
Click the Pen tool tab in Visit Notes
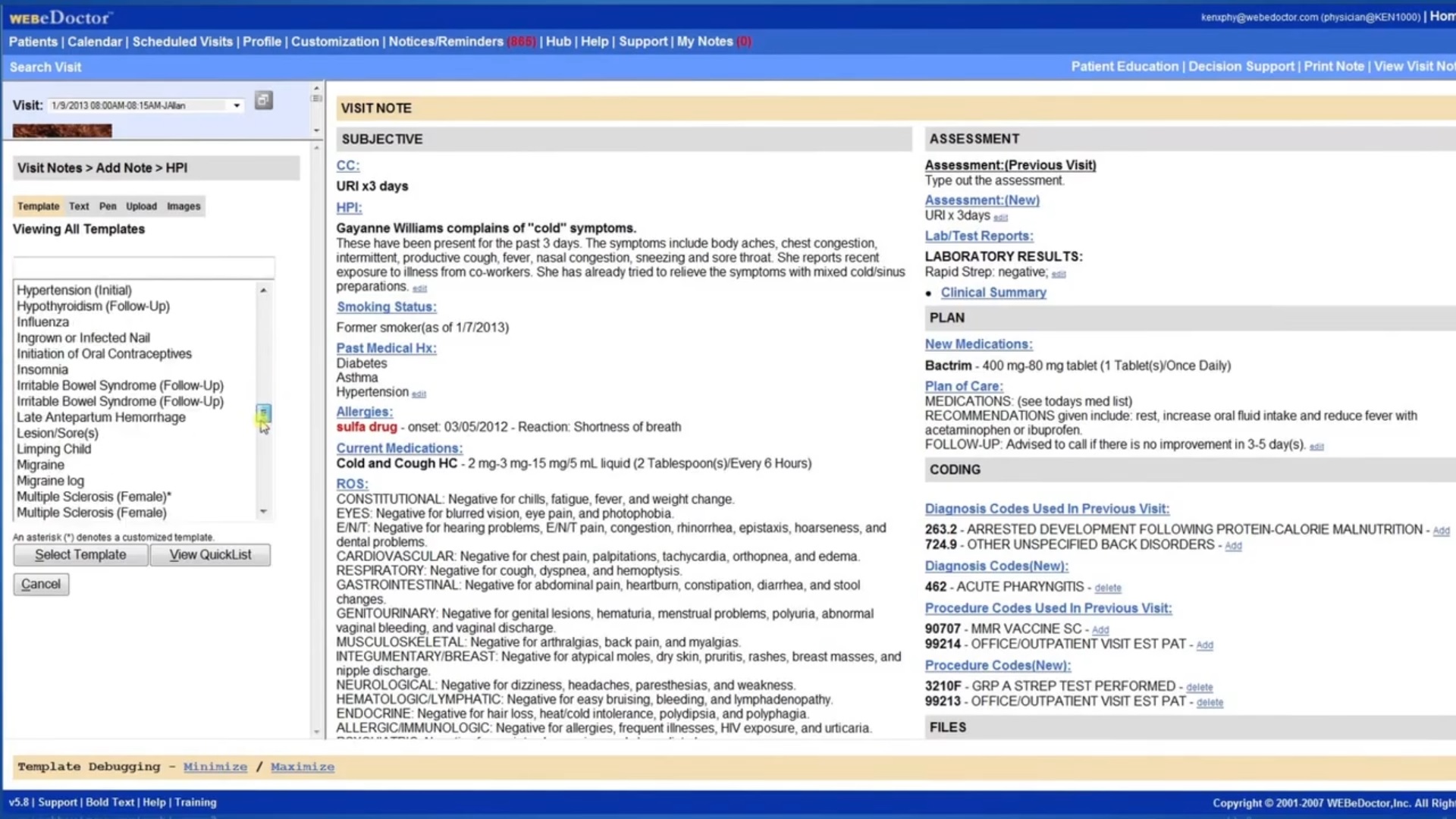pos(108,205)
